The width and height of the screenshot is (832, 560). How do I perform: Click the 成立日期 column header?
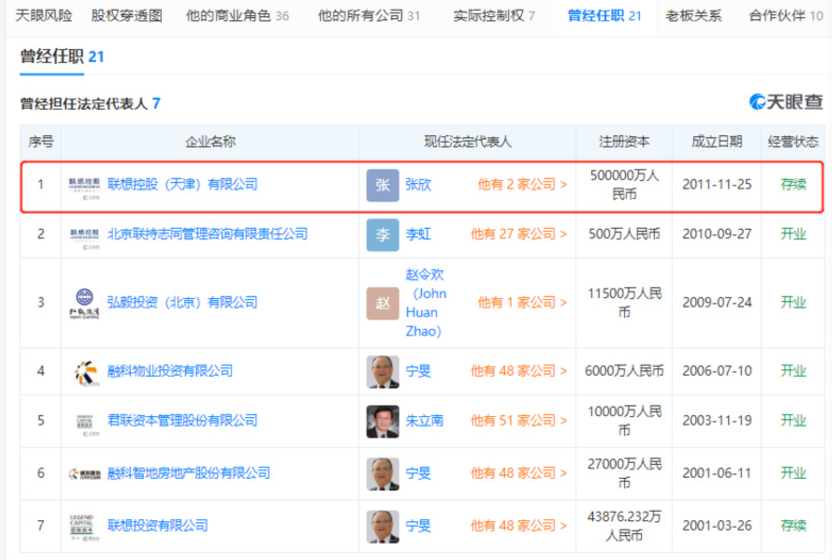(716, 141)
